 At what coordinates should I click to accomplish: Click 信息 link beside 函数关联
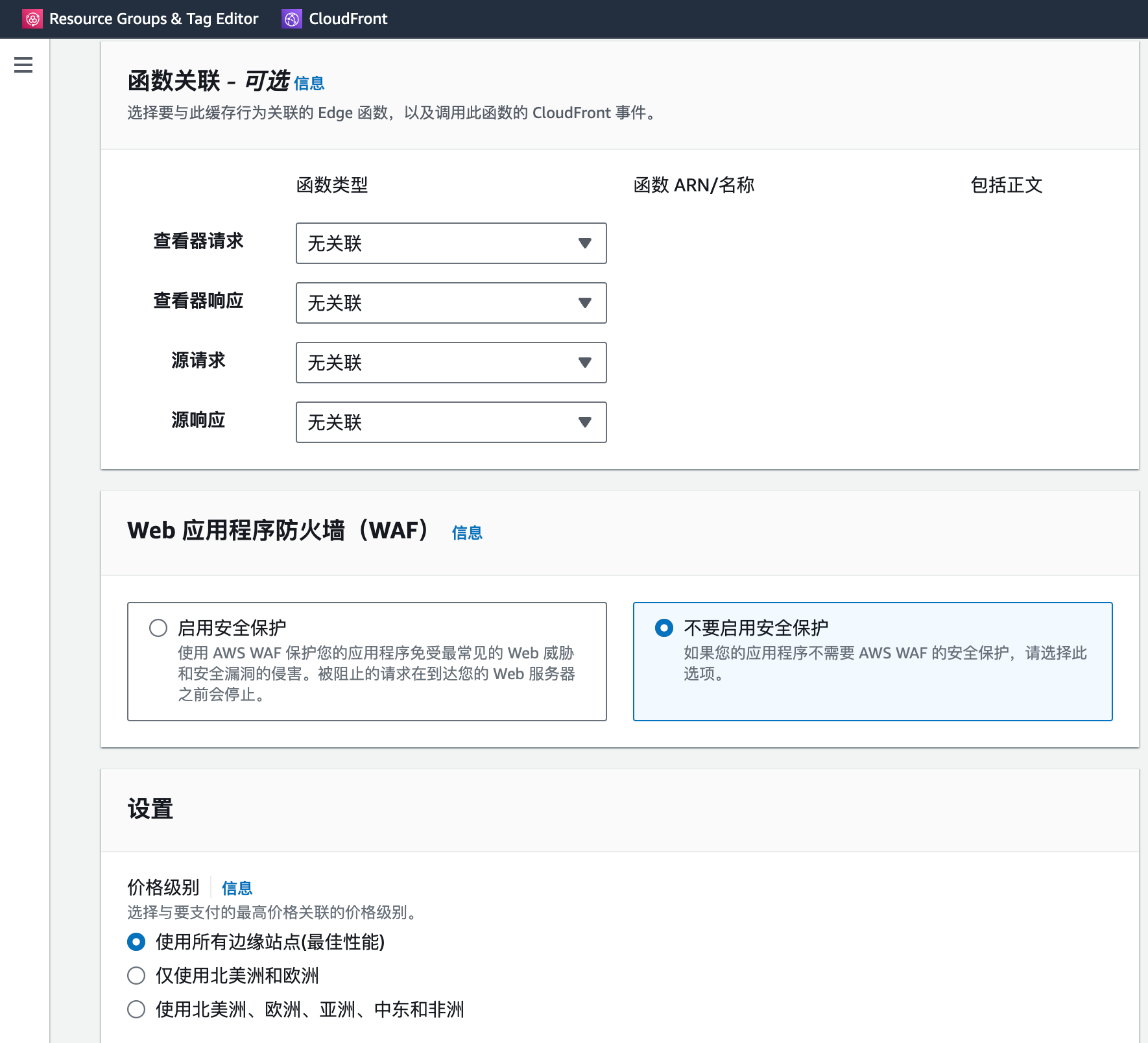[309, 84]
